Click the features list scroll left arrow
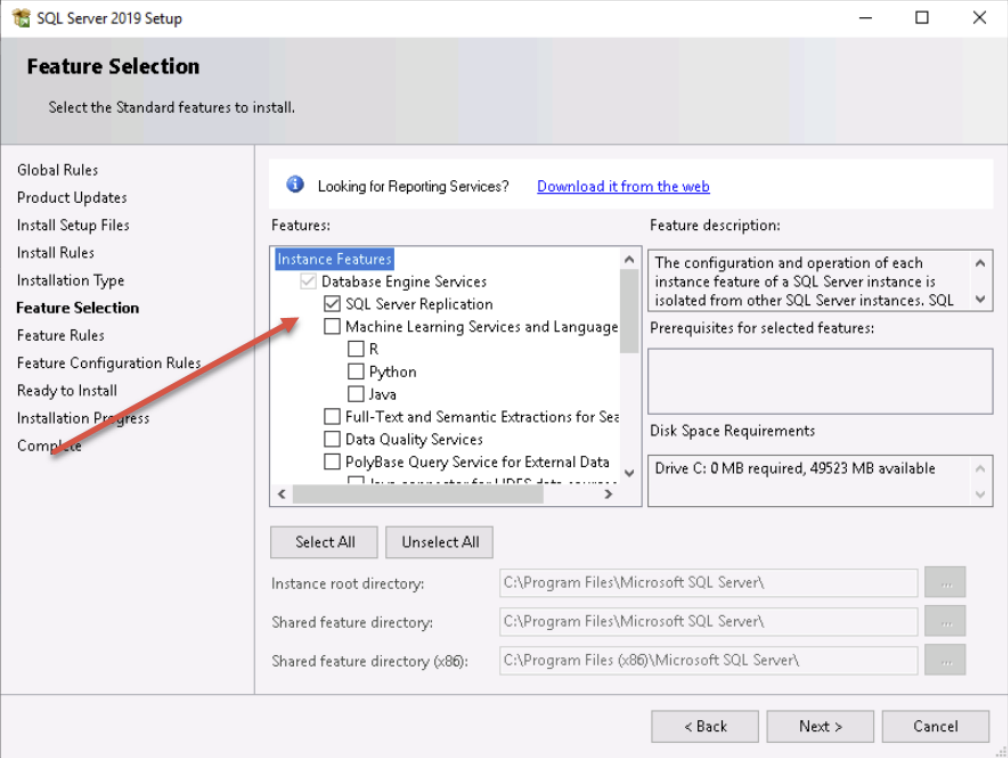 coord(282,494)
